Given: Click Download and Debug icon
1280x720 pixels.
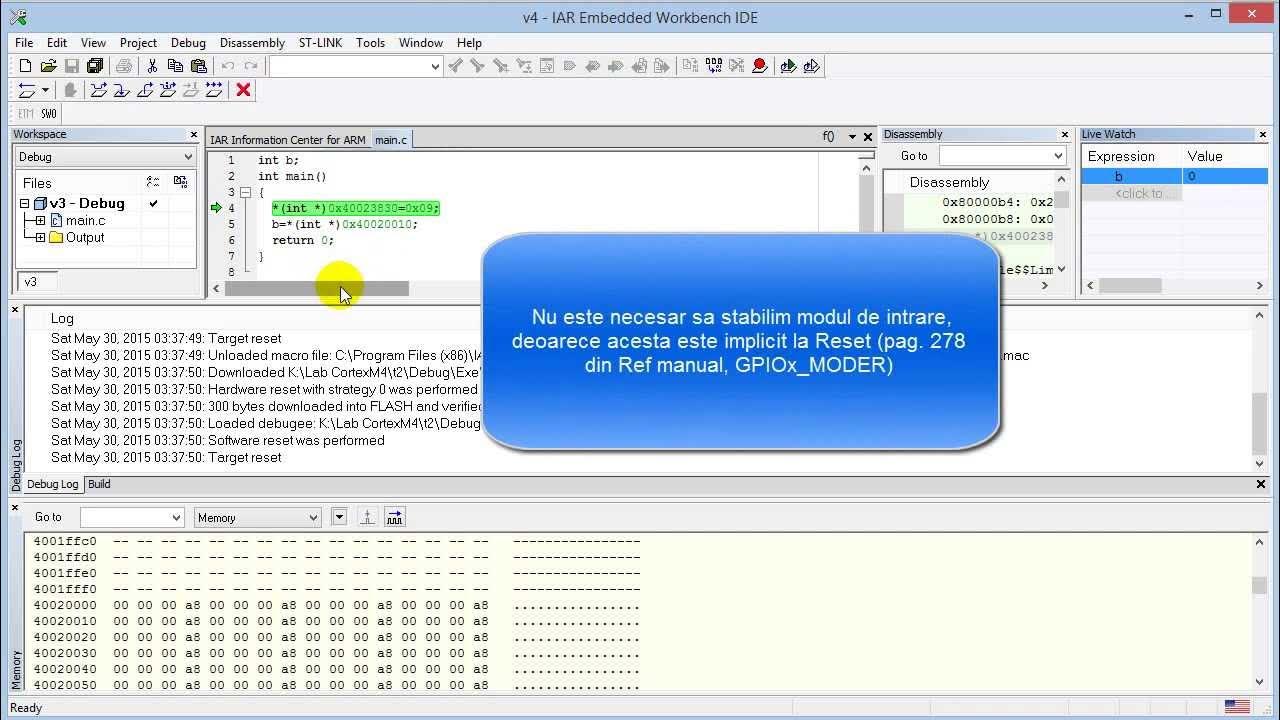Looking at the screenshot, I should [x=788, y=66].
